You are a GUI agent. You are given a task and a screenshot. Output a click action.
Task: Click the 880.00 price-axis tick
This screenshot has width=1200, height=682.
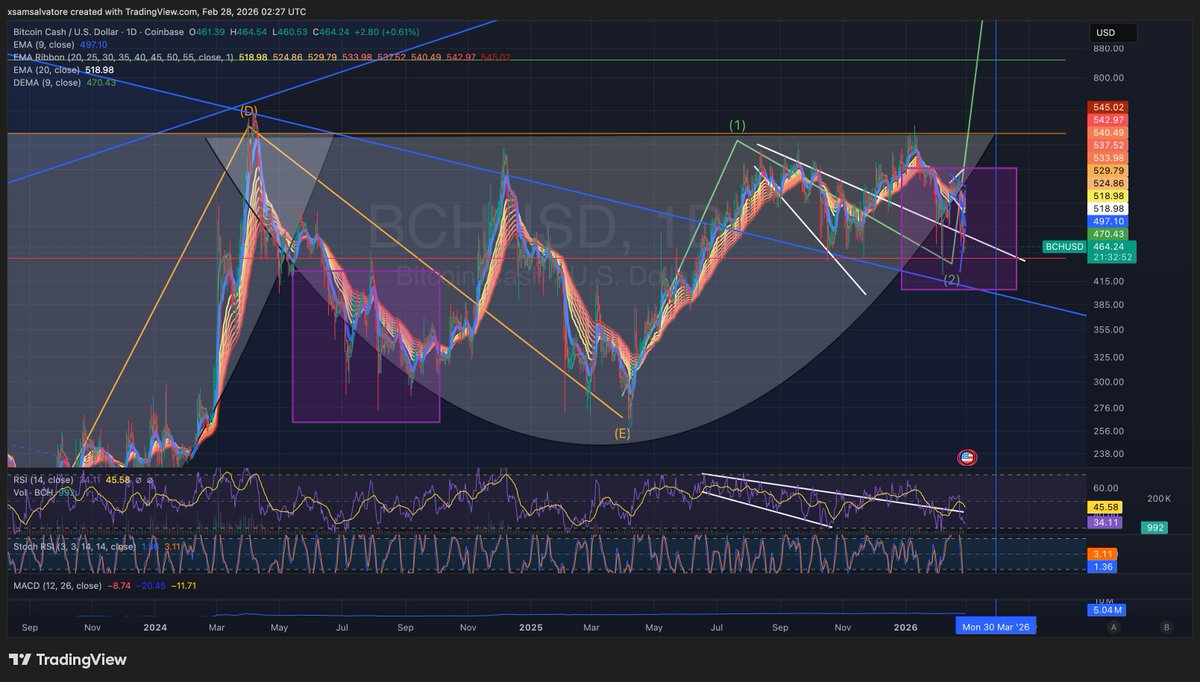1107,48
